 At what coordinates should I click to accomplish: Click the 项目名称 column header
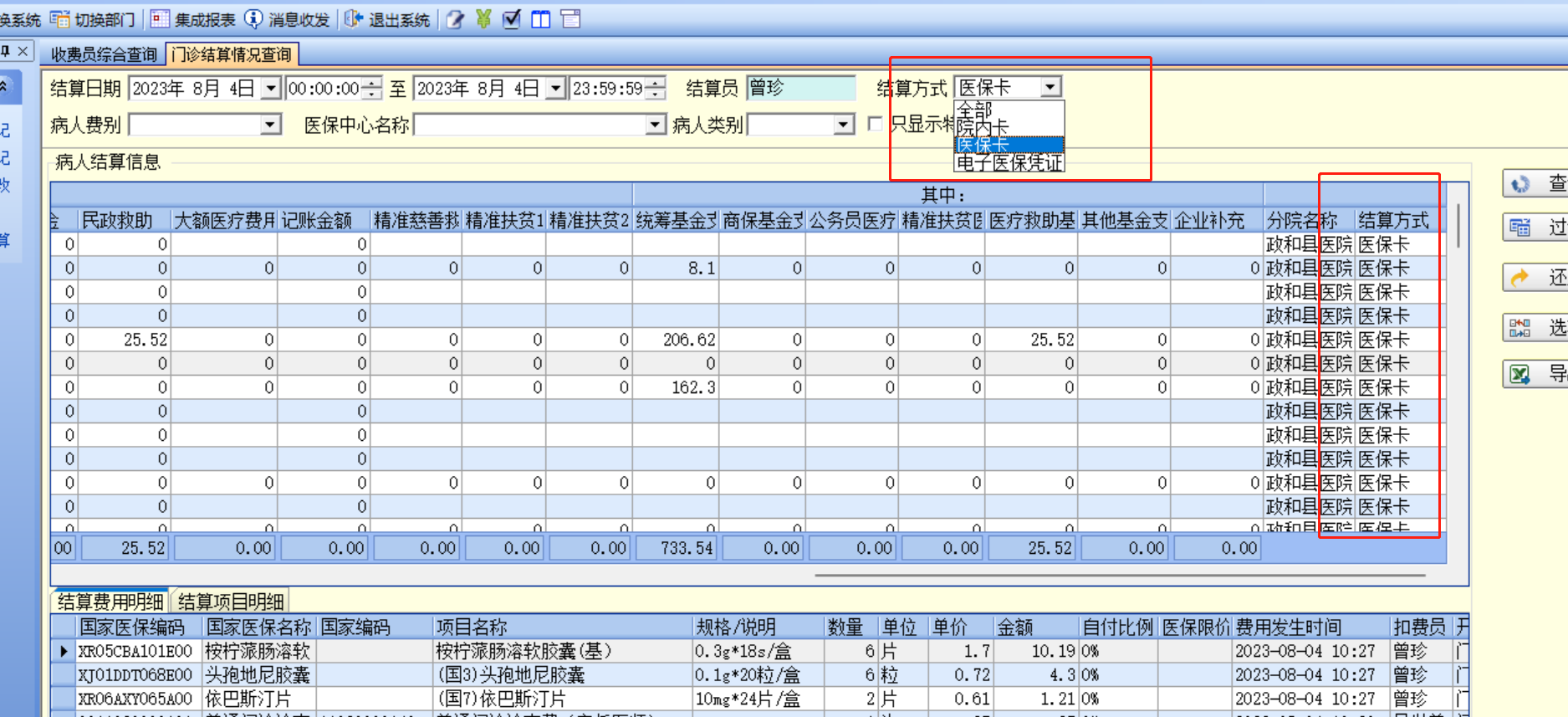[x=563, y=627]
